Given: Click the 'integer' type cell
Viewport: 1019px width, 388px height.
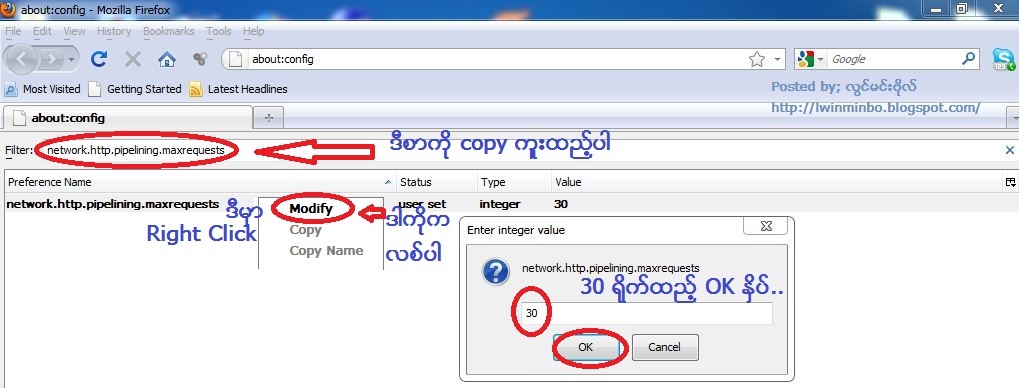Looking at the screenshot, I should [x=500, y=204].
